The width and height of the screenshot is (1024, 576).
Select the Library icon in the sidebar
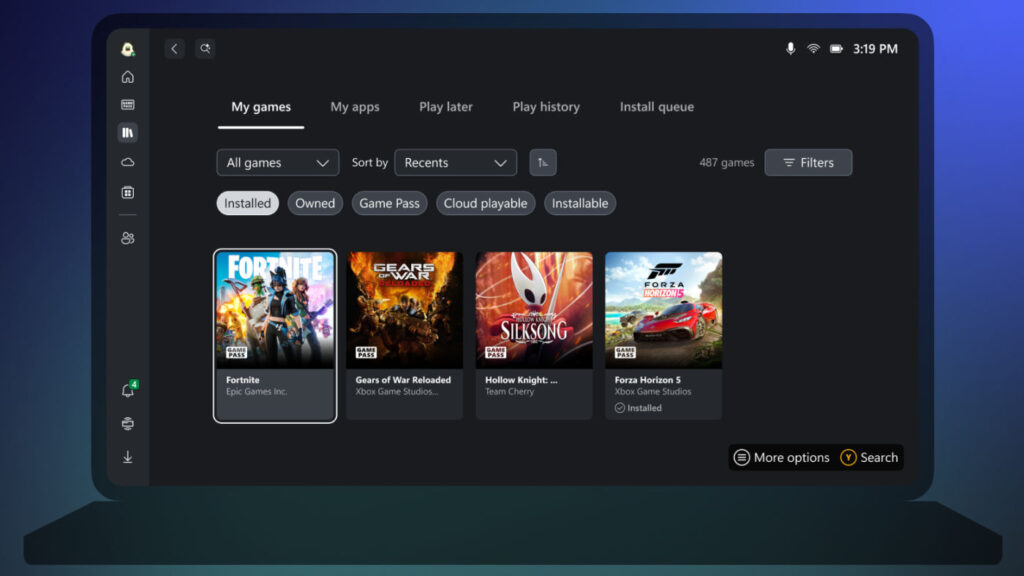tap(128, 131)
